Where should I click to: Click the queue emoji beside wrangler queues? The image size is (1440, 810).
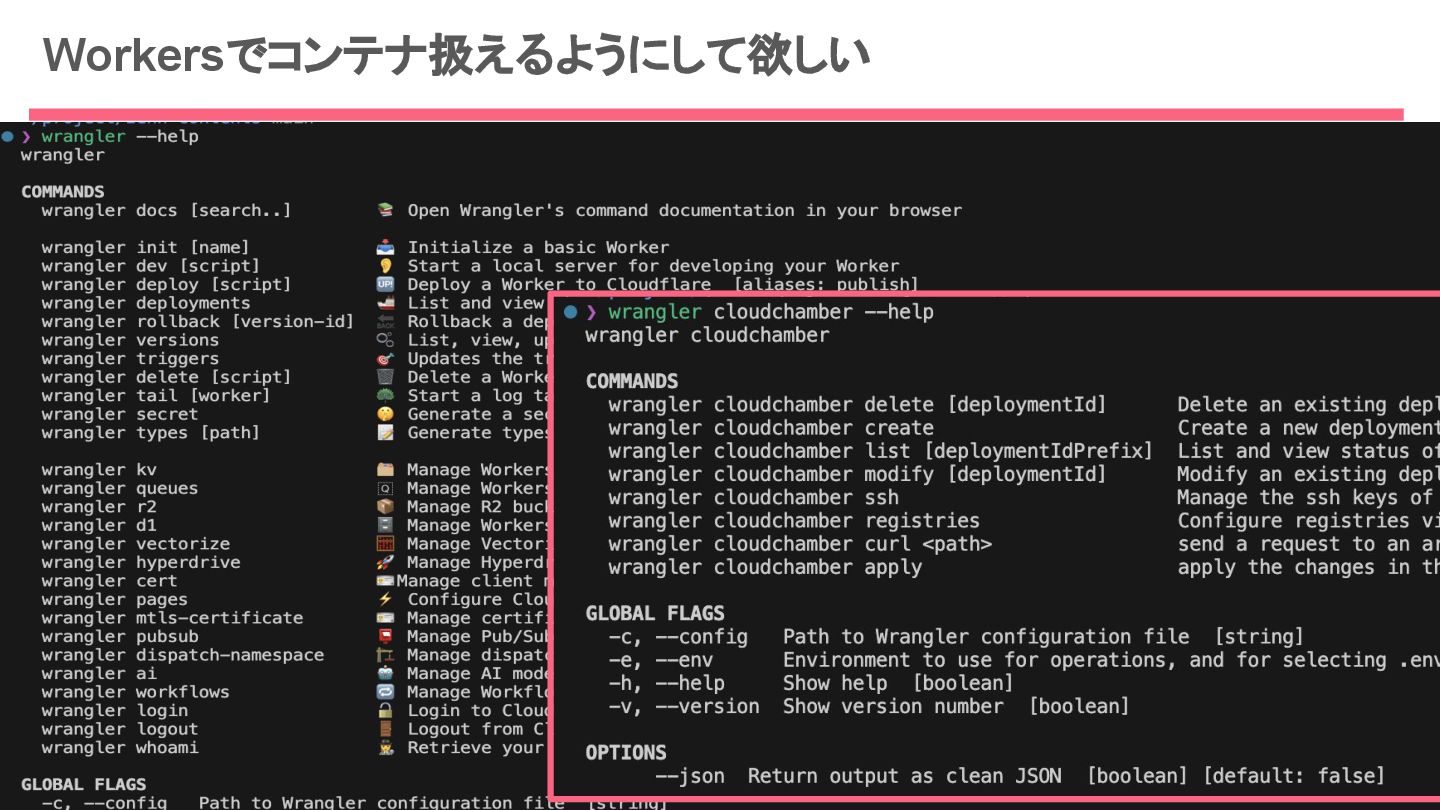coord(385,489)
